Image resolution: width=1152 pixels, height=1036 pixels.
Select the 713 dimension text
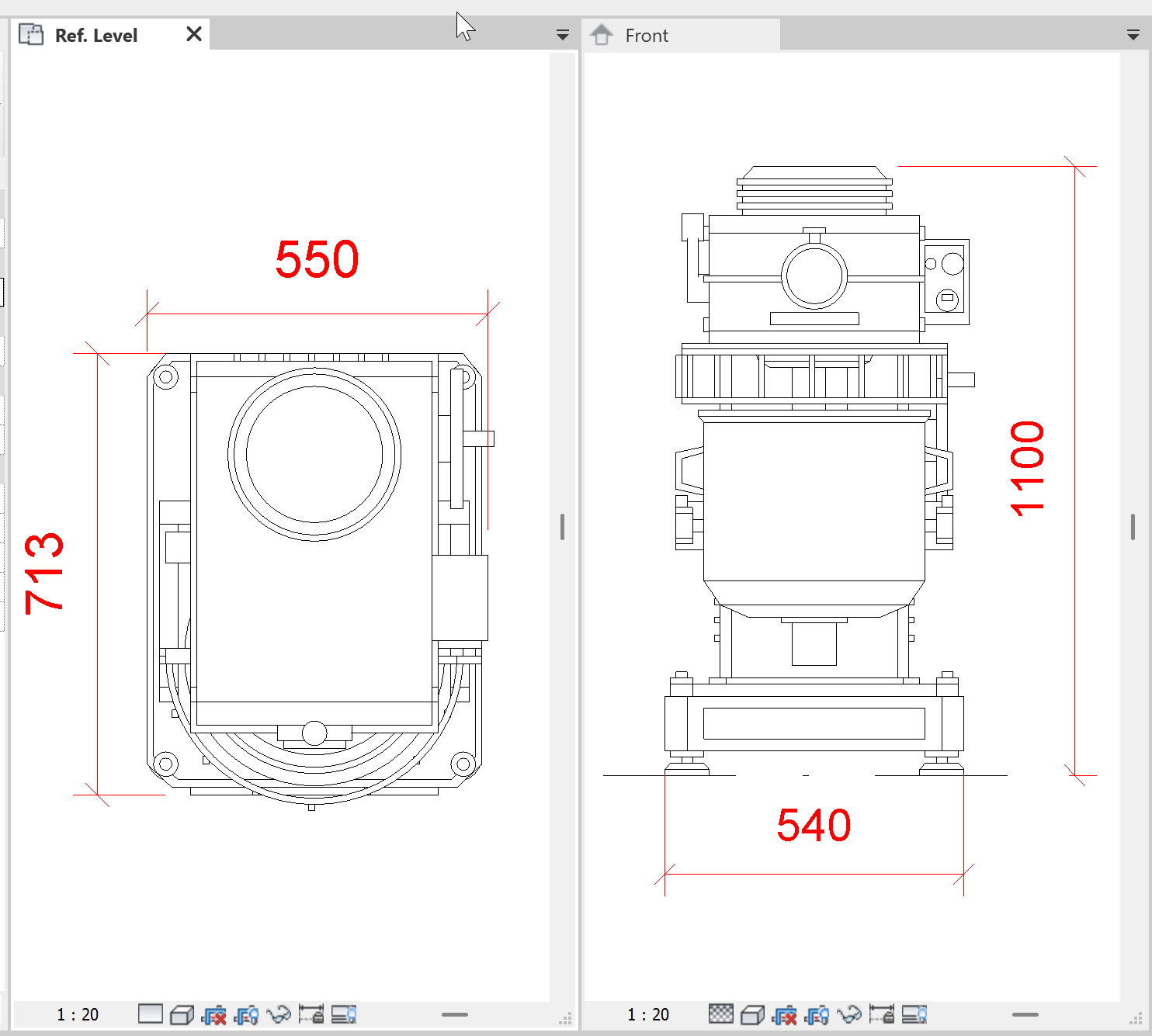43,573
